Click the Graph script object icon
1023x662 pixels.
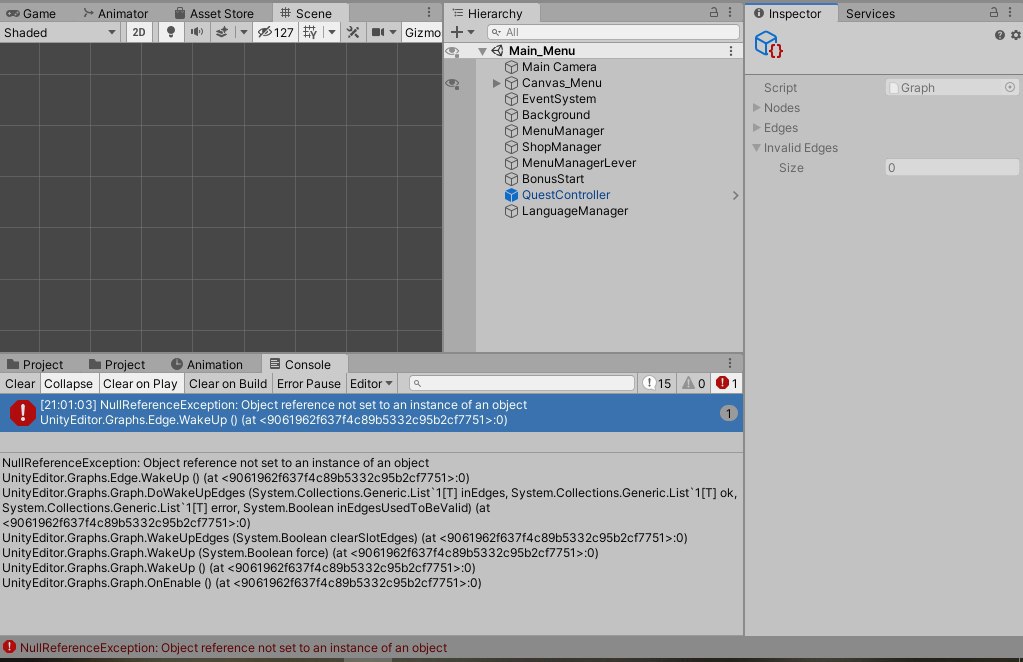click(769, 44)
